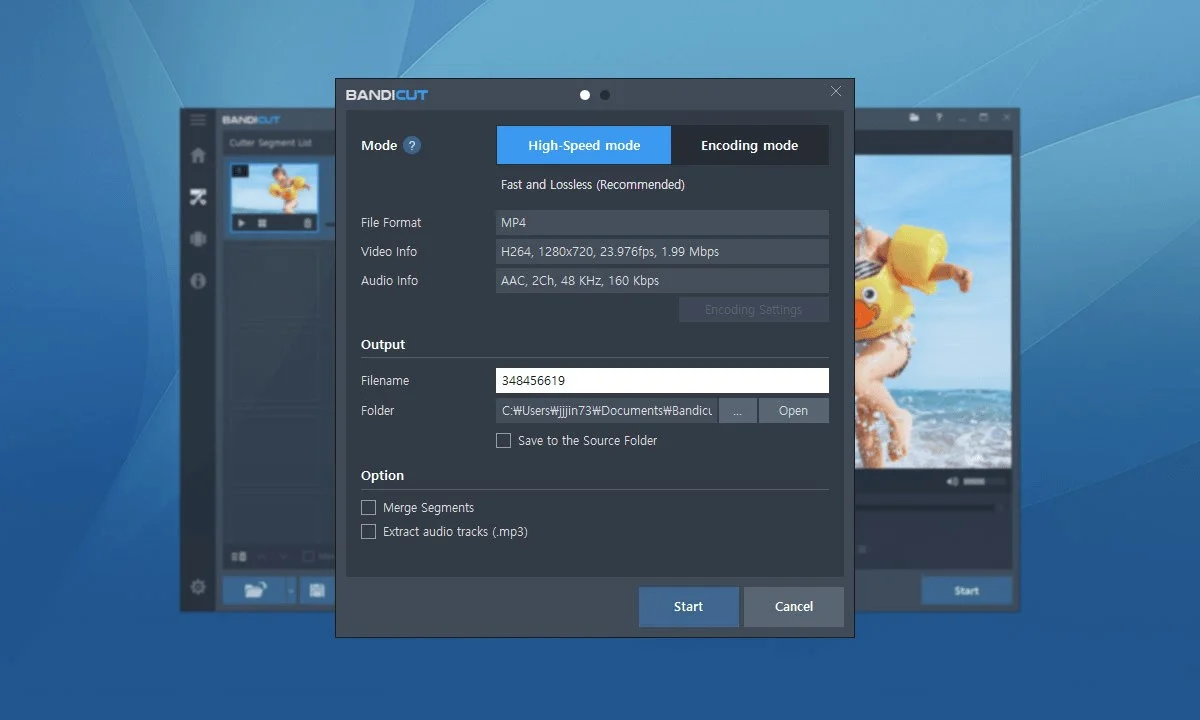Select the Cutter scissors icon in the sidebar
Image resolution: width=1200 pixels, height=720 pixels.
point(198,197)
